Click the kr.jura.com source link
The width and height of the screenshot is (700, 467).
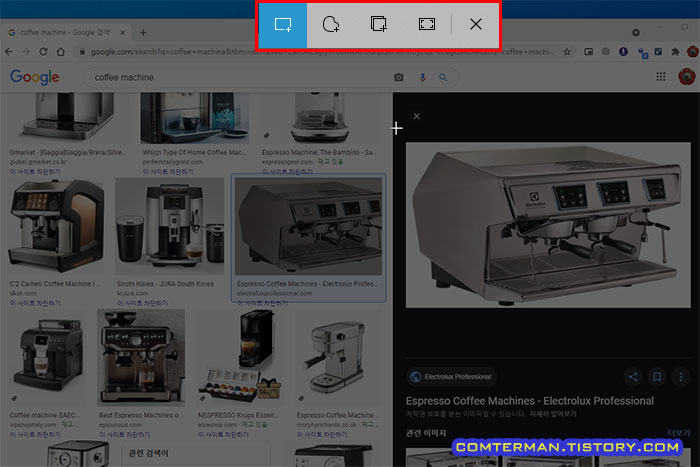coord(132,293)
